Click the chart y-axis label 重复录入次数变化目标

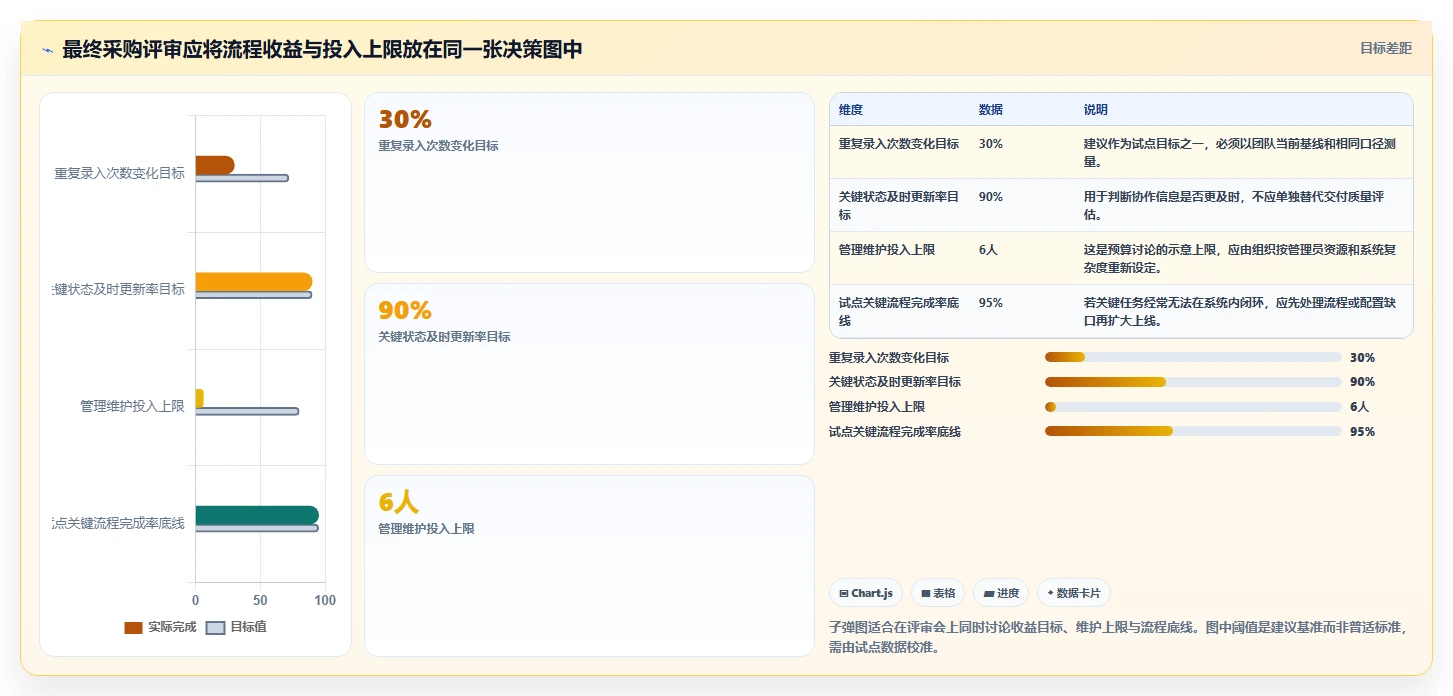point(119,173)
